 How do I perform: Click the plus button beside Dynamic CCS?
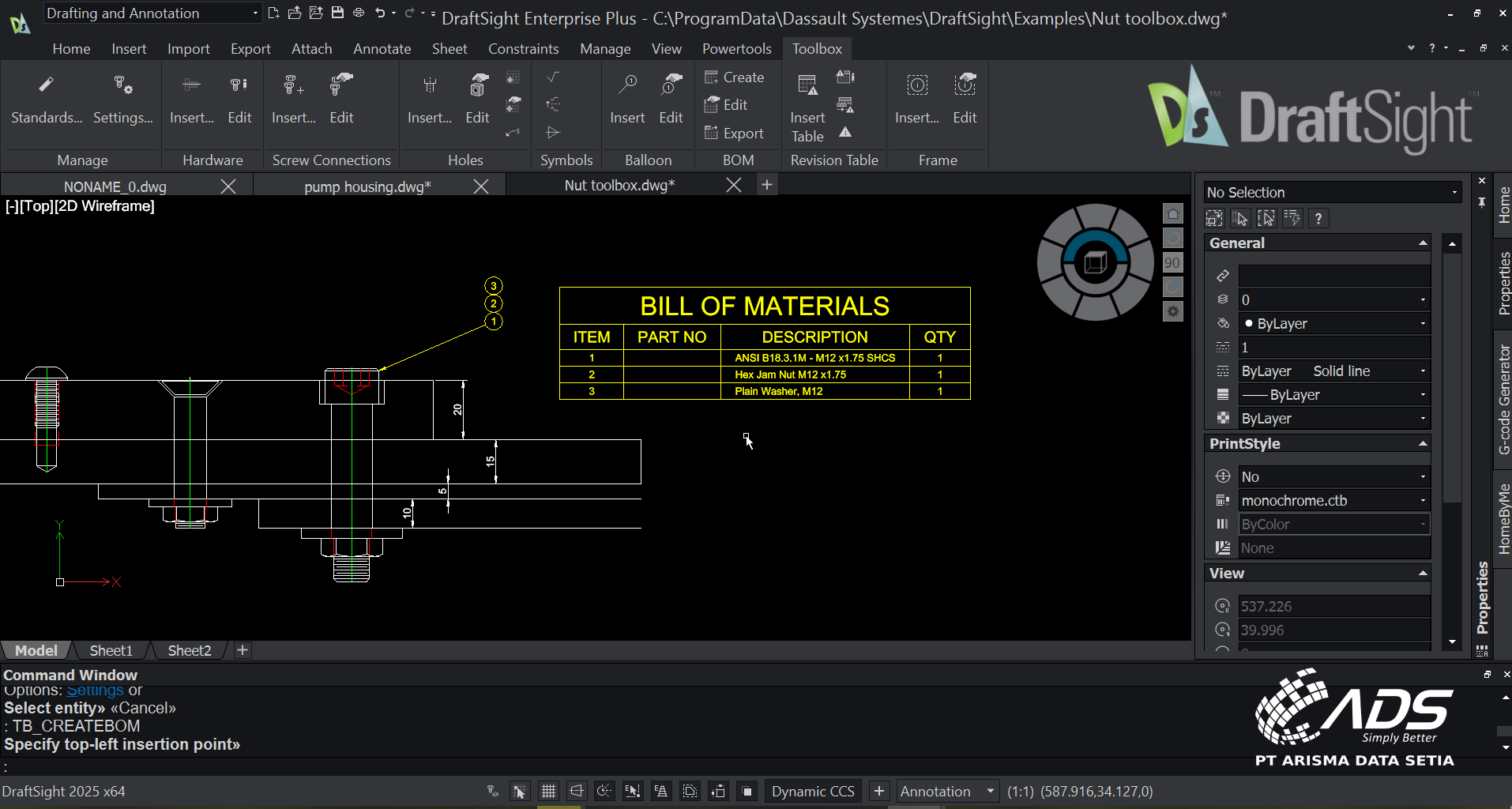878,791
